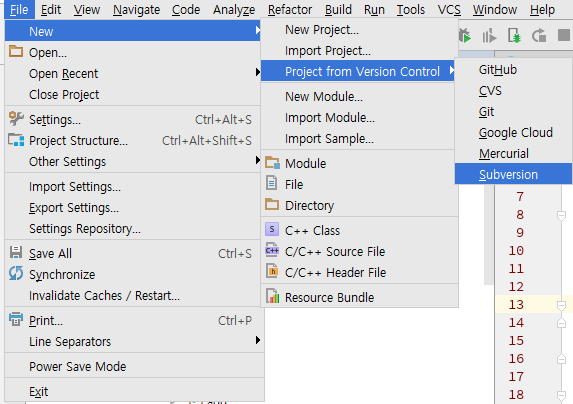Click the red Stop square icon
This screenshot has width=573, height=404.
pos(564,36)
